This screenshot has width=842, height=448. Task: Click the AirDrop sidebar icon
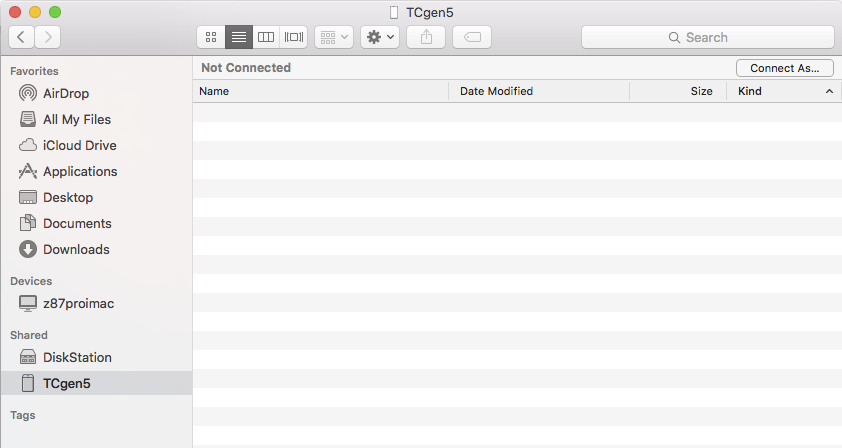[x=28, y=93]
